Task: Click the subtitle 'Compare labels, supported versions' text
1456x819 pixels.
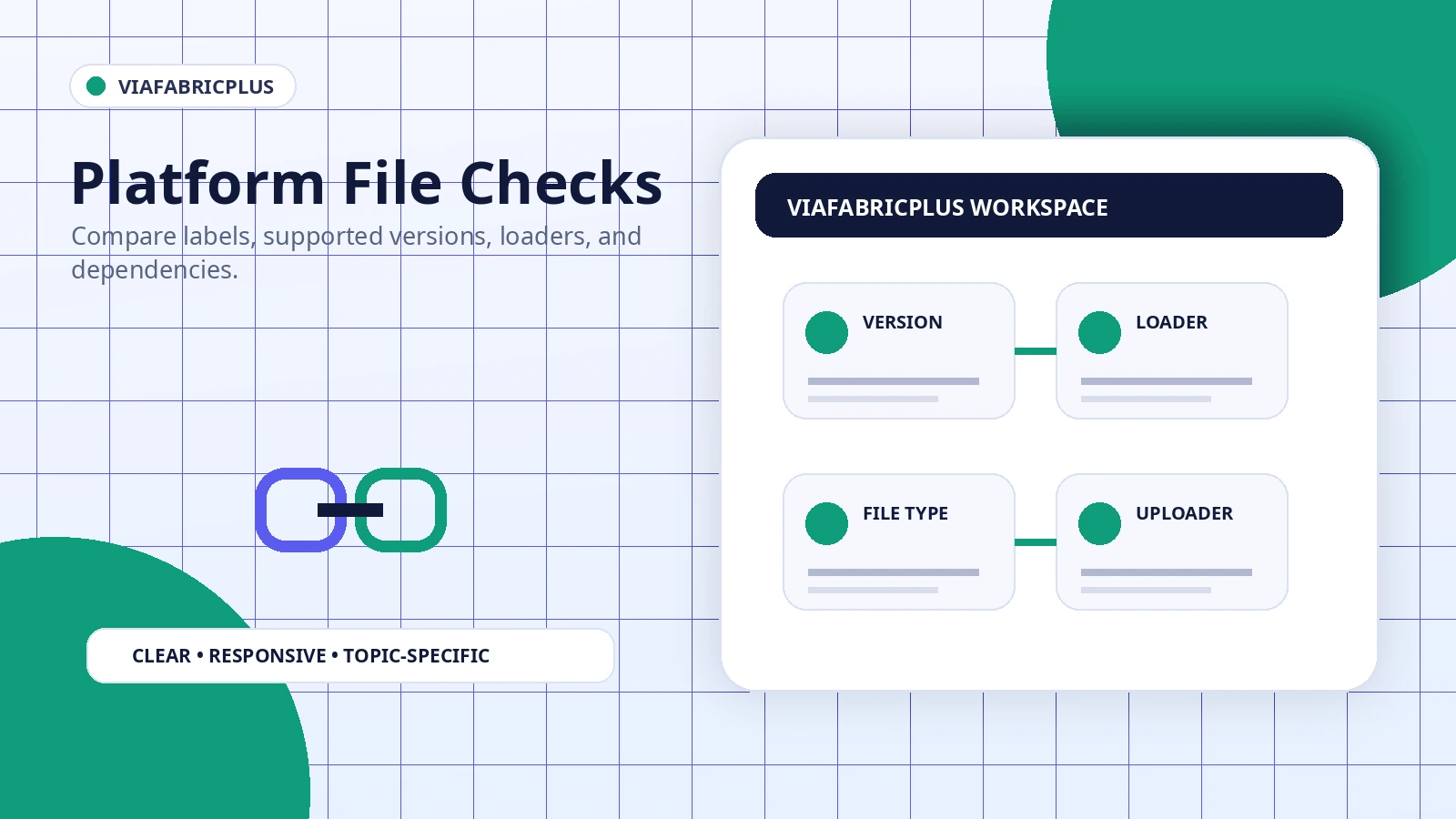Action: (x=356, y=253)
